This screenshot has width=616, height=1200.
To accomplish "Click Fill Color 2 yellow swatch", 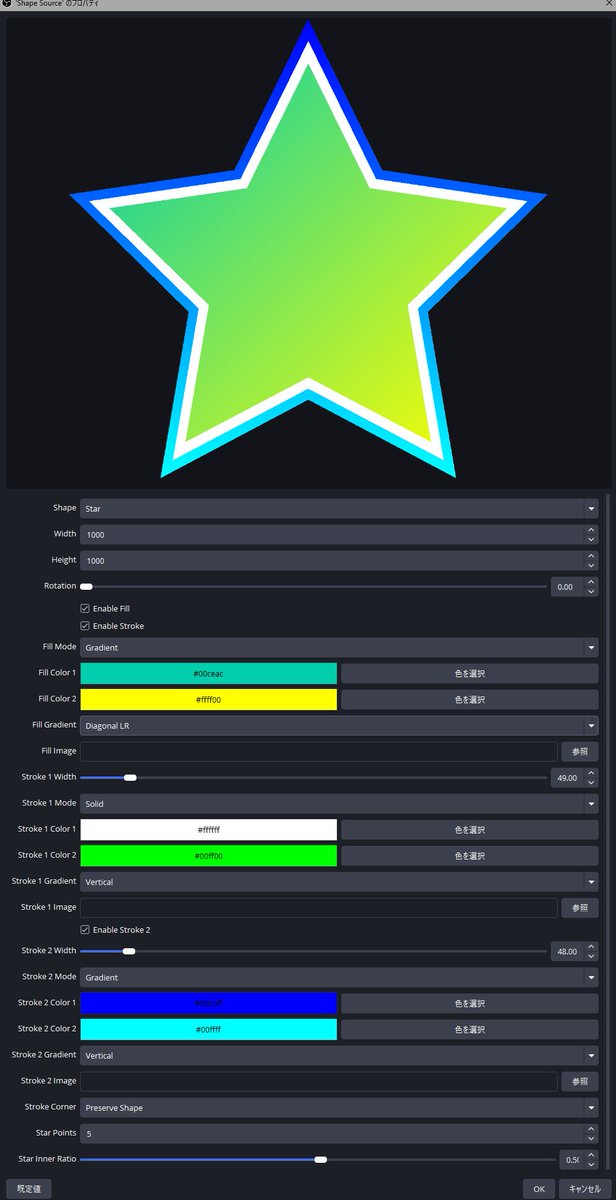I will point(208,699).
